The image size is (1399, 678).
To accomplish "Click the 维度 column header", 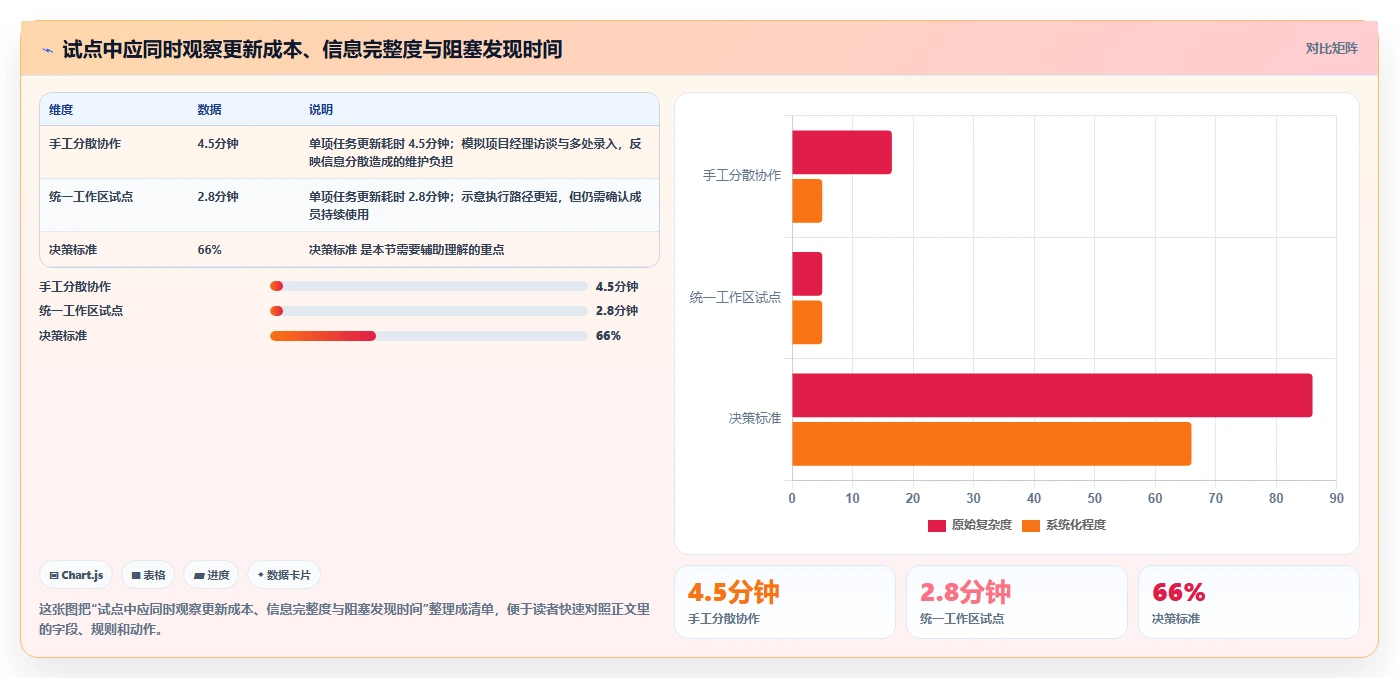I will [61, 110].
